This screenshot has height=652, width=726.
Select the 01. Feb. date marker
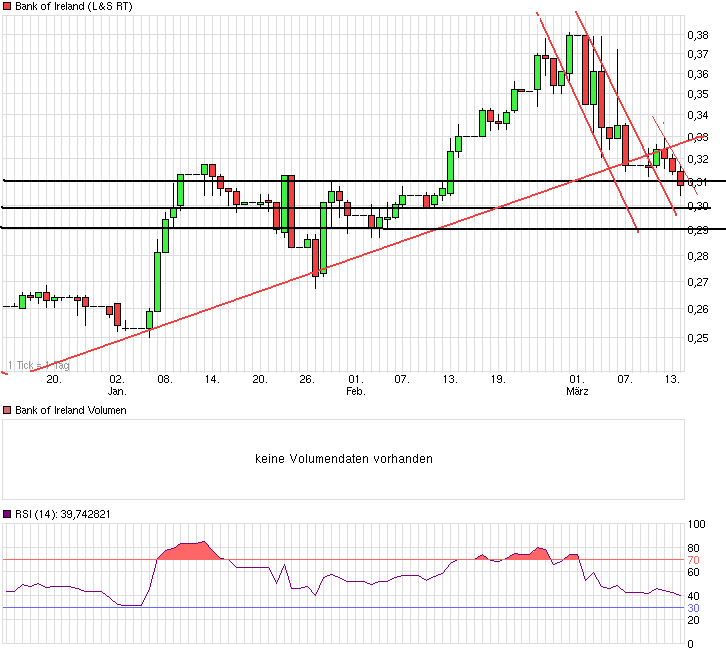[355, 385]
